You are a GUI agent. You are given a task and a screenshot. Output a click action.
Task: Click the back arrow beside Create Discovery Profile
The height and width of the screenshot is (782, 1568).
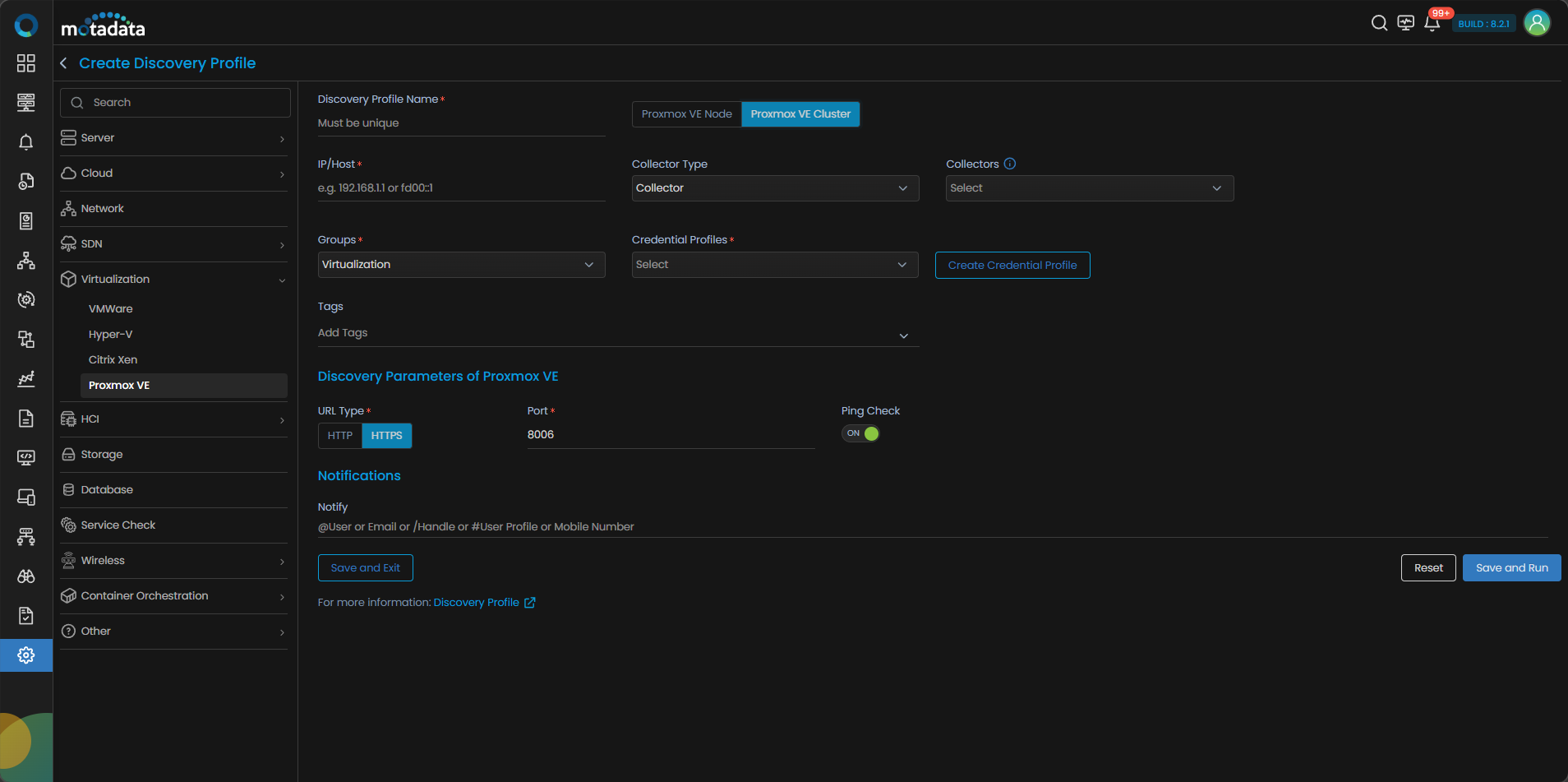[x=64, y=63]
